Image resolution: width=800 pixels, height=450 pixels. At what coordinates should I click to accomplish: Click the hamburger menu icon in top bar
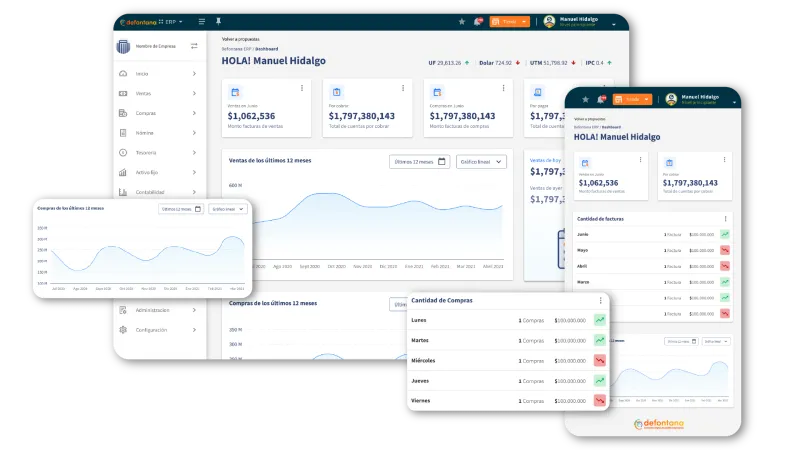tap(202, 21)
